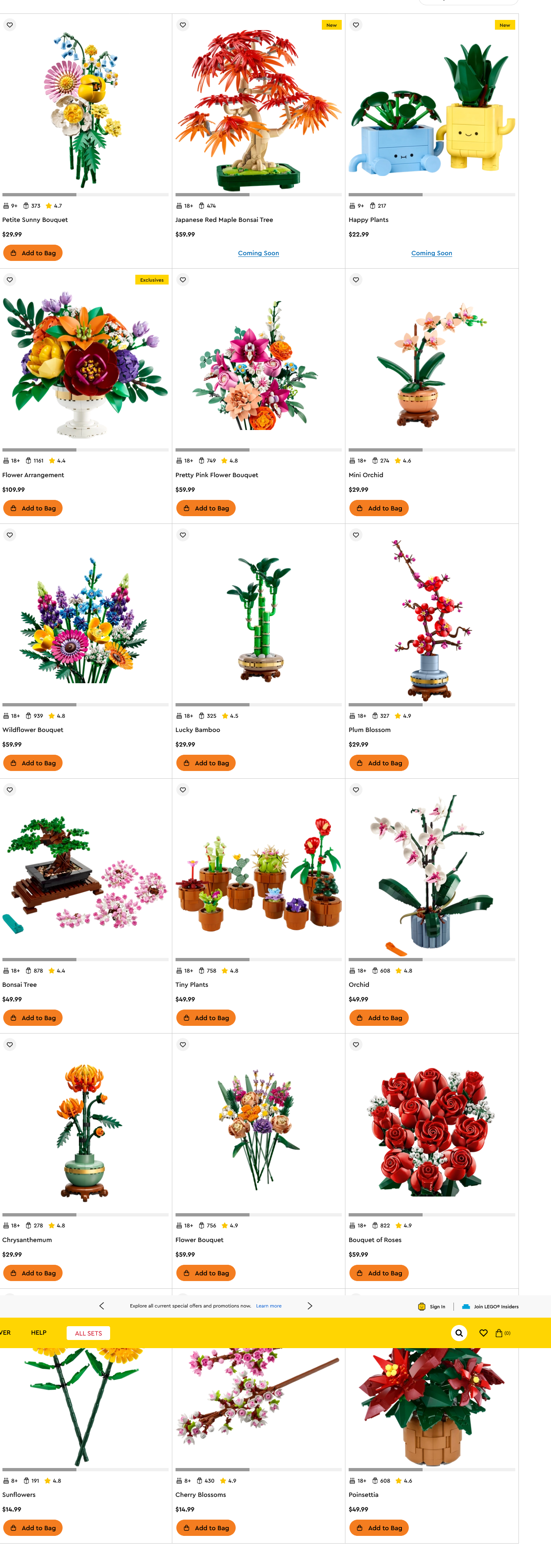The height and width of the screenshot is (1568, 551).
Task: Favorite the Happy Plants set heart
Action: (x=356, y=25)
